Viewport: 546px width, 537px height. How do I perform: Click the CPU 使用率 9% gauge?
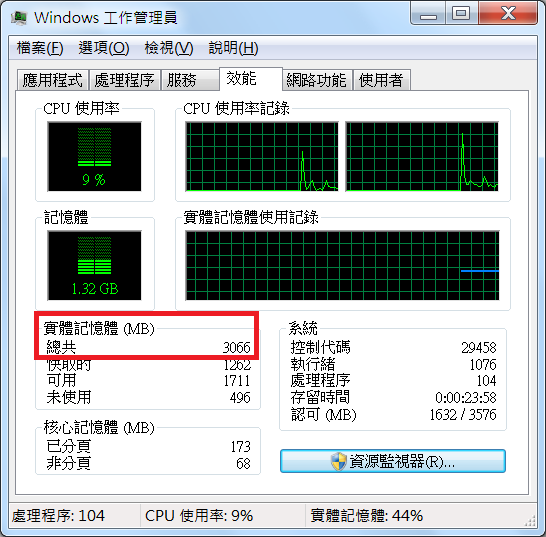(94, 157)
